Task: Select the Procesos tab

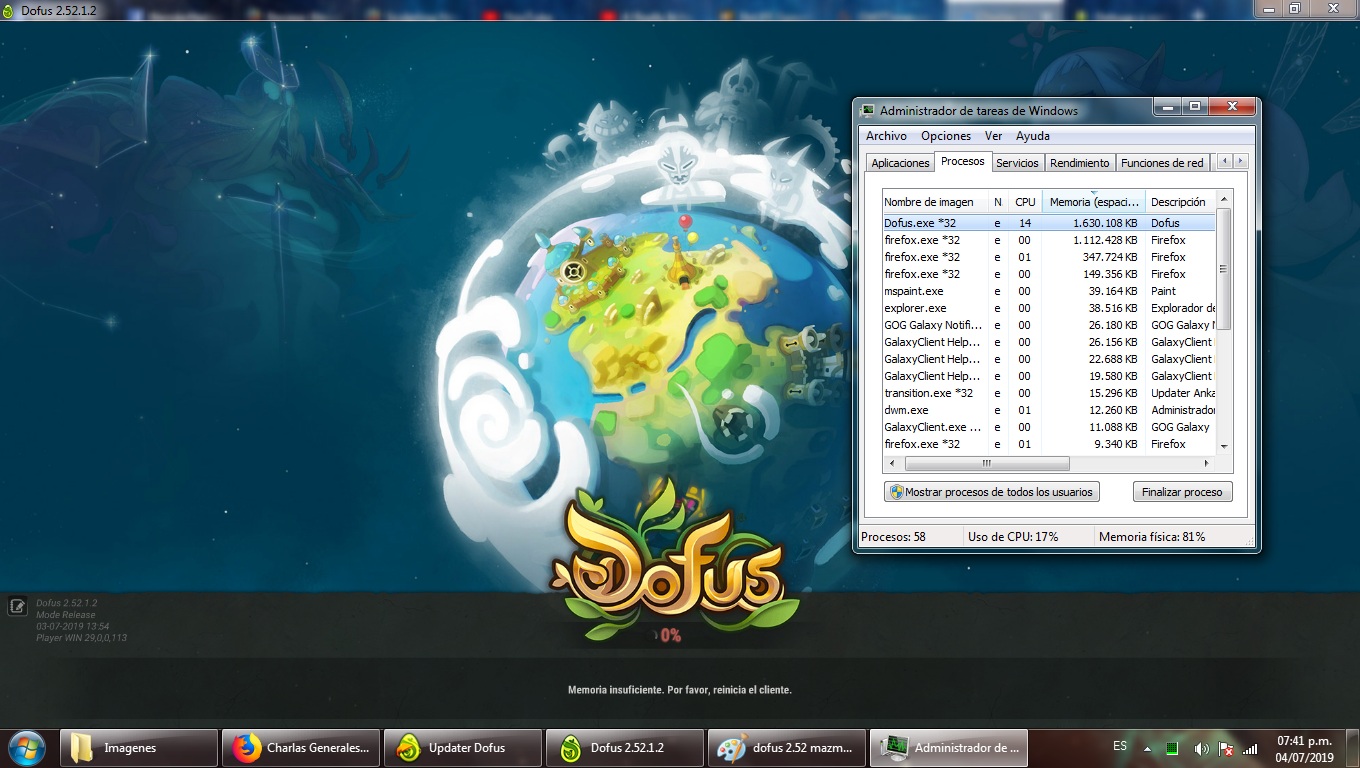Action: (x=963, y=161)
